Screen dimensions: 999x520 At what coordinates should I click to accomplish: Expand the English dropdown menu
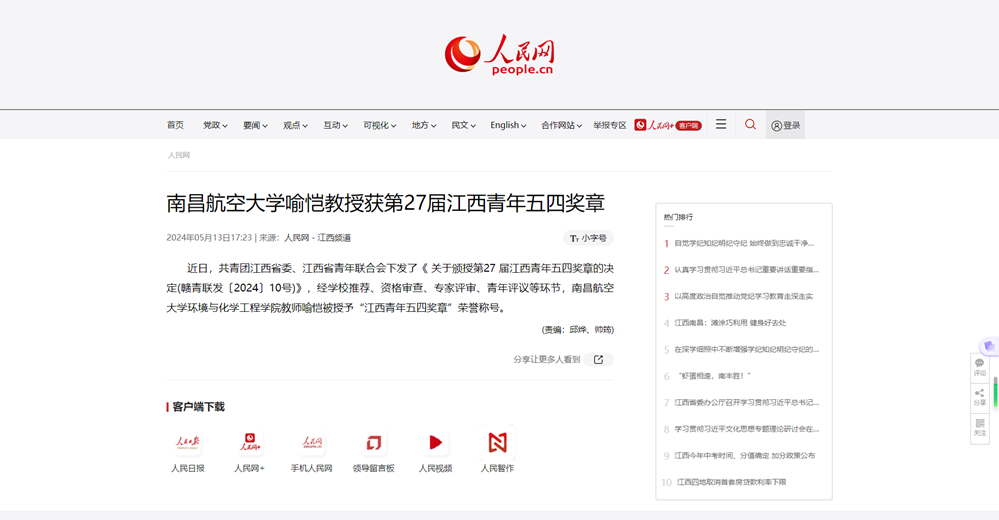click(x=508, y=126)
